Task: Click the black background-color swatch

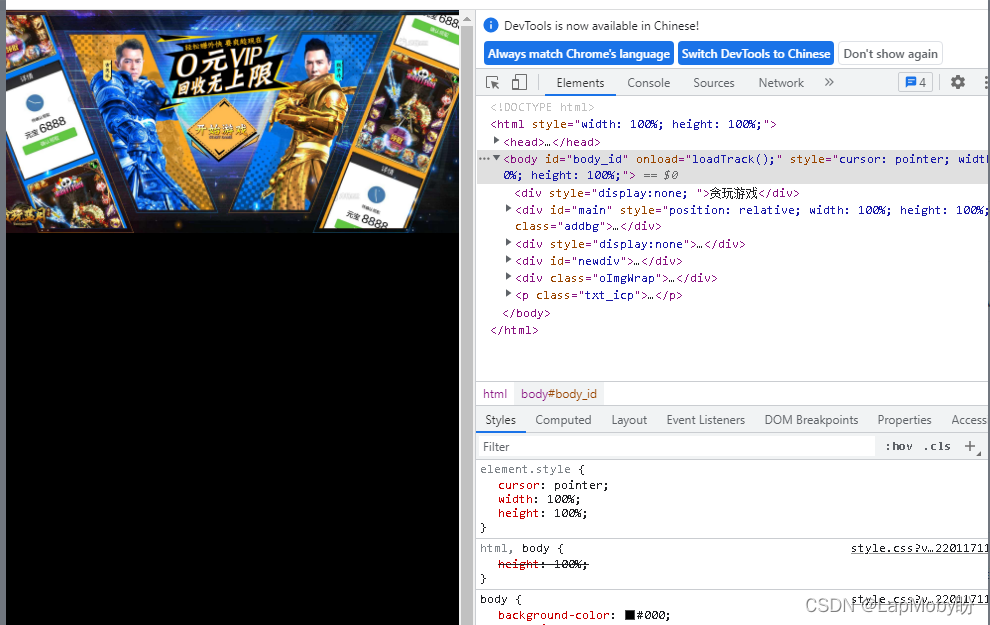Action: pos(629,615)
